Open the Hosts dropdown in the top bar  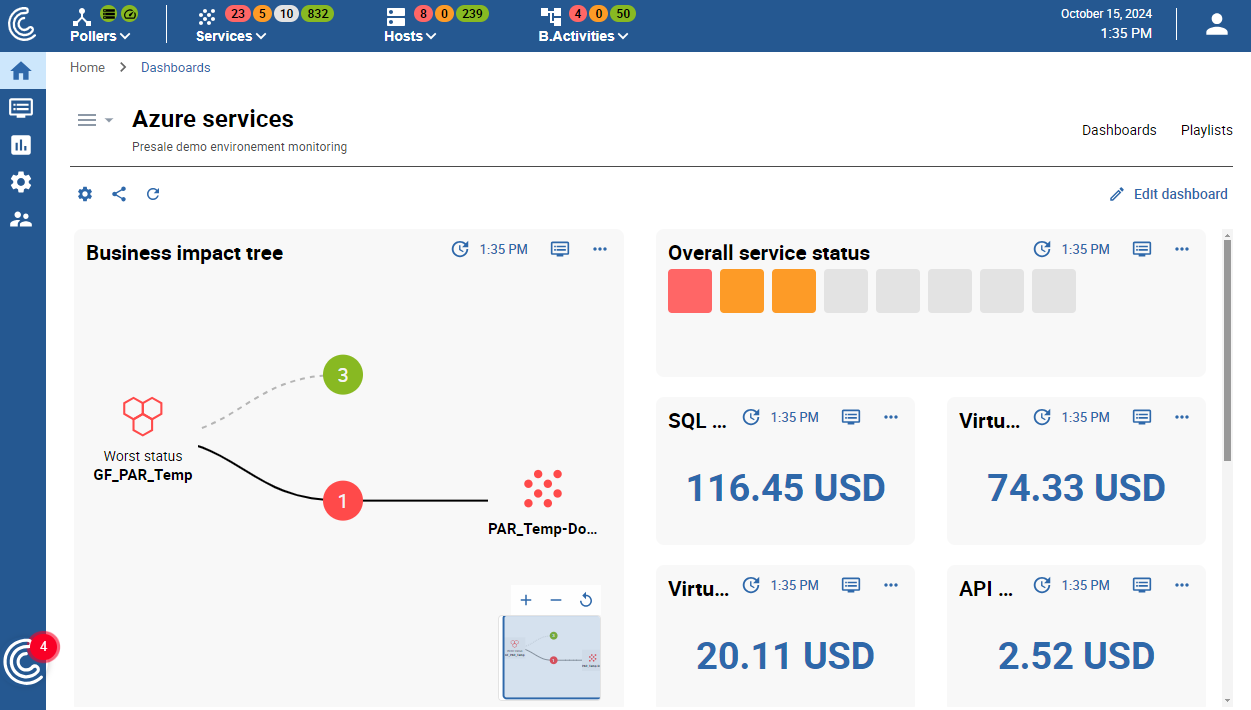tap(409, 35)
